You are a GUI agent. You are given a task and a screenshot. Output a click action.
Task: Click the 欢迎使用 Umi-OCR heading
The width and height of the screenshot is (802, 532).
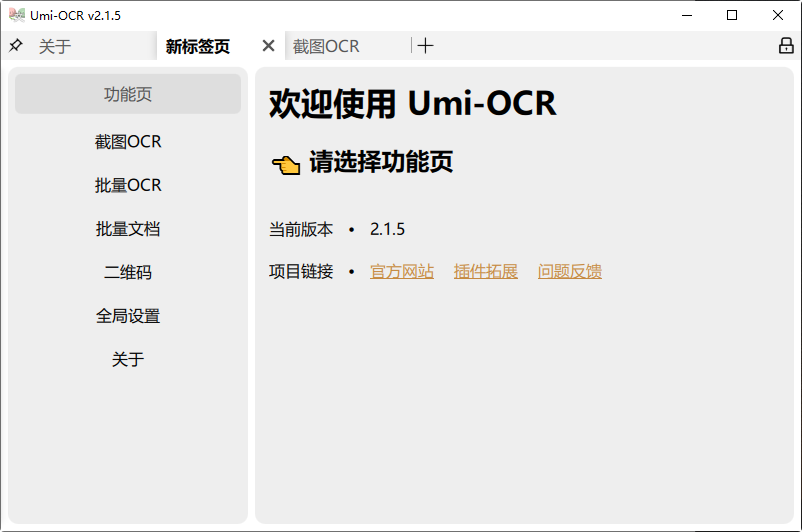[412, 103]
